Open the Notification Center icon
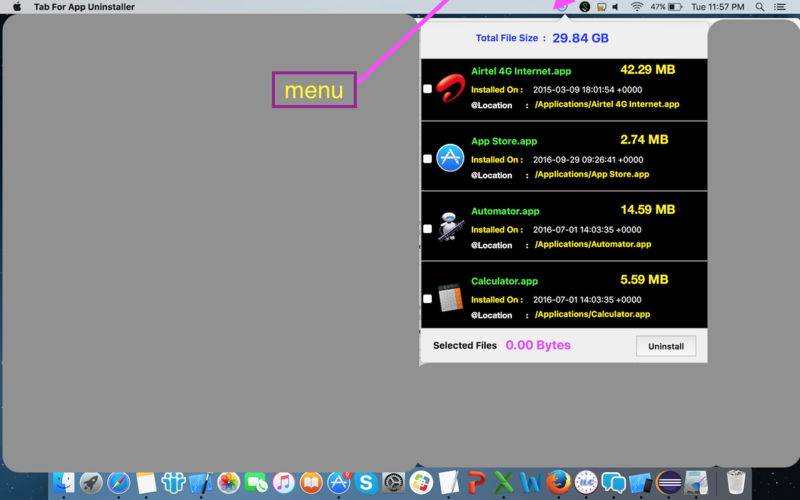 780,7
